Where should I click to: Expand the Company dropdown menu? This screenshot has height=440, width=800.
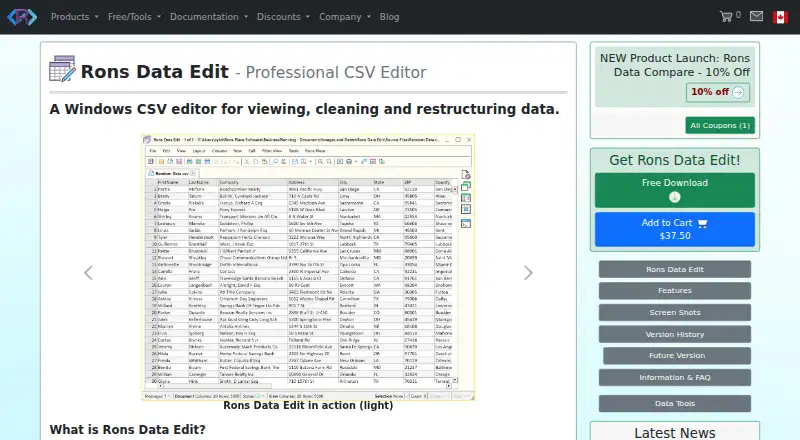point(345,17)
